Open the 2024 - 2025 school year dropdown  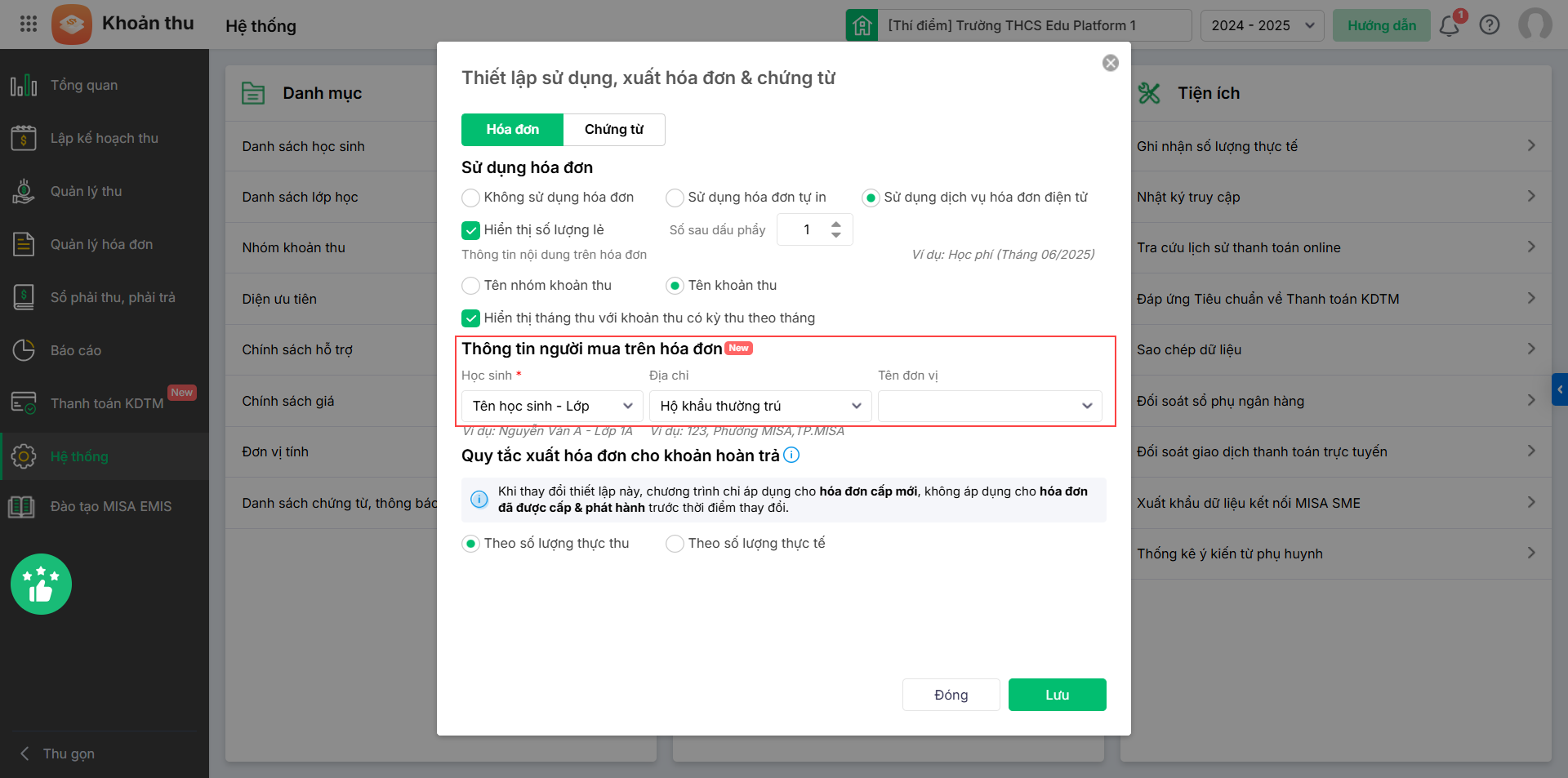1262,25
